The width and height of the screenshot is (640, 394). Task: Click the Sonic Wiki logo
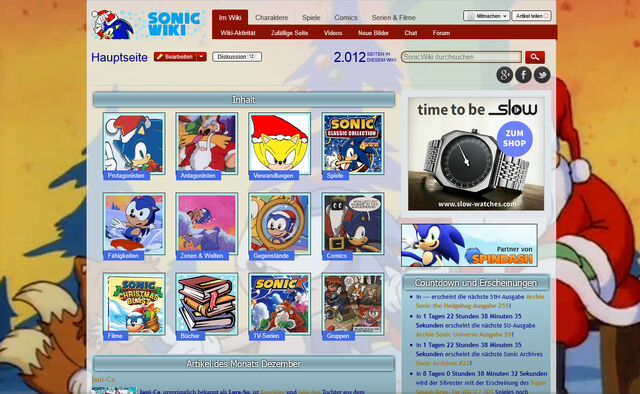149,24
